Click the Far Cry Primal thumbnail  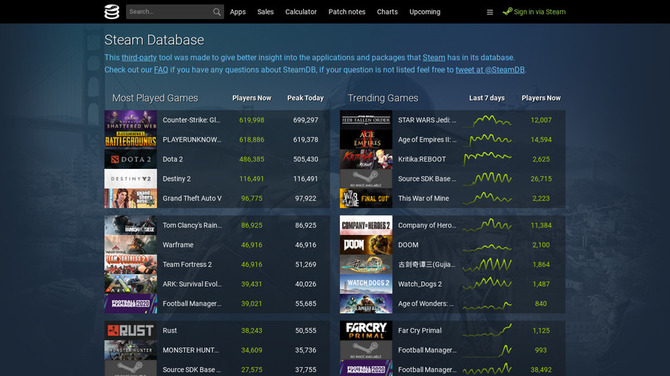click(x=366, y=331)
